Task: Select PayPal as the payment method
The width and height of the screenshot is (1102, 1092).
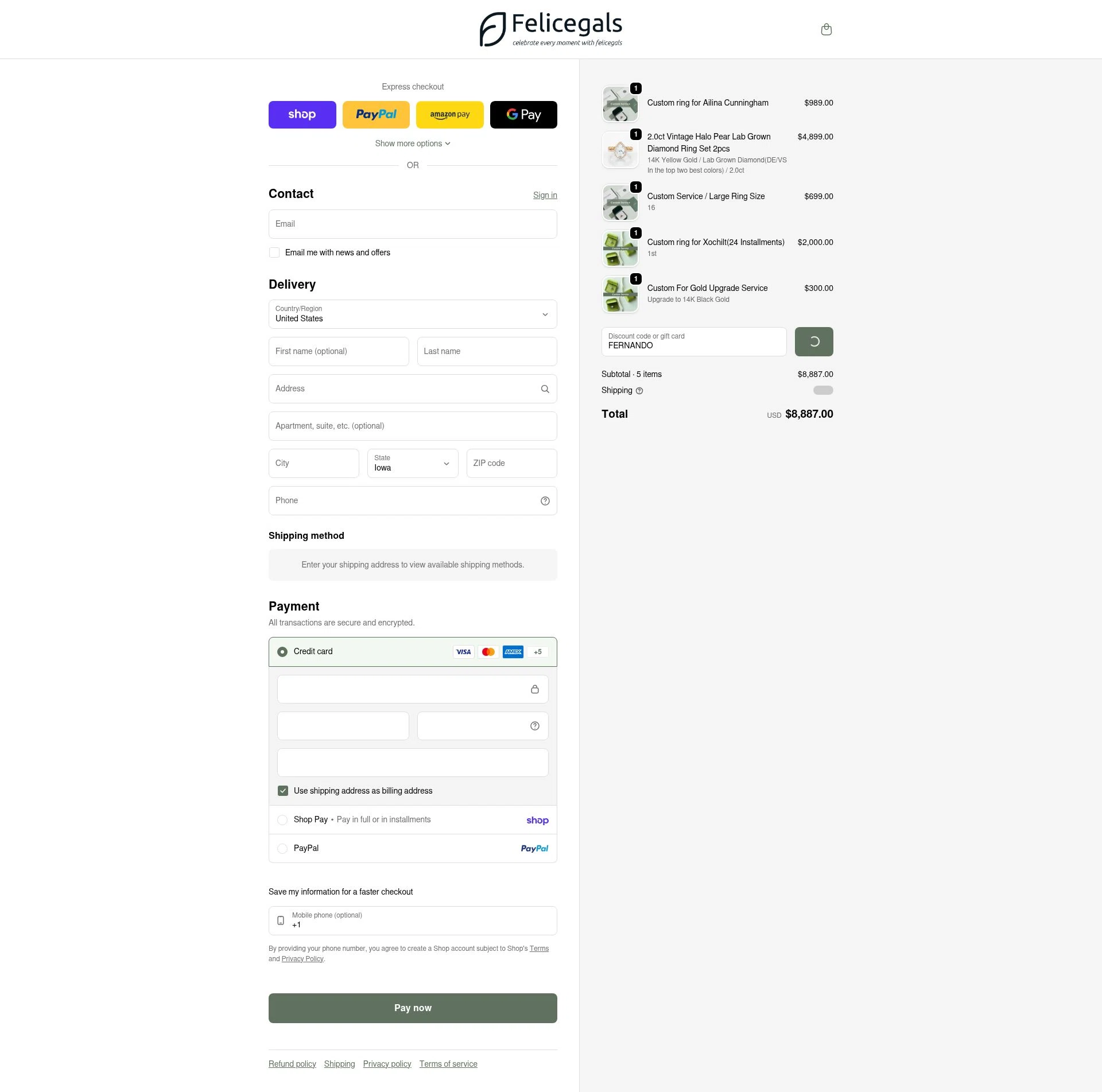Action: (282, 848)
